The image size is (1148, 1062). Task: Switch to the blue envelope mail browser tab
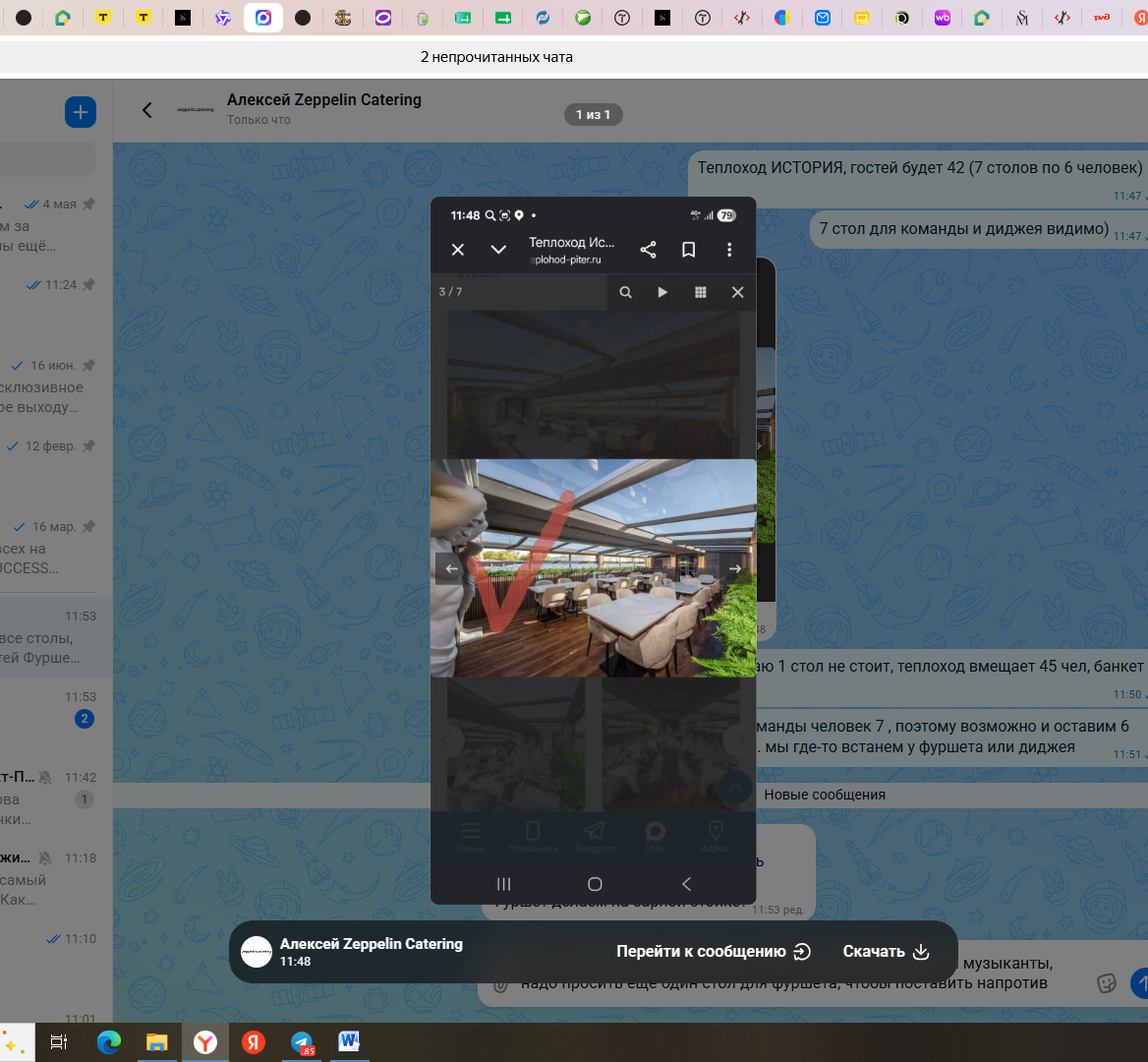(x=823, y=18)
